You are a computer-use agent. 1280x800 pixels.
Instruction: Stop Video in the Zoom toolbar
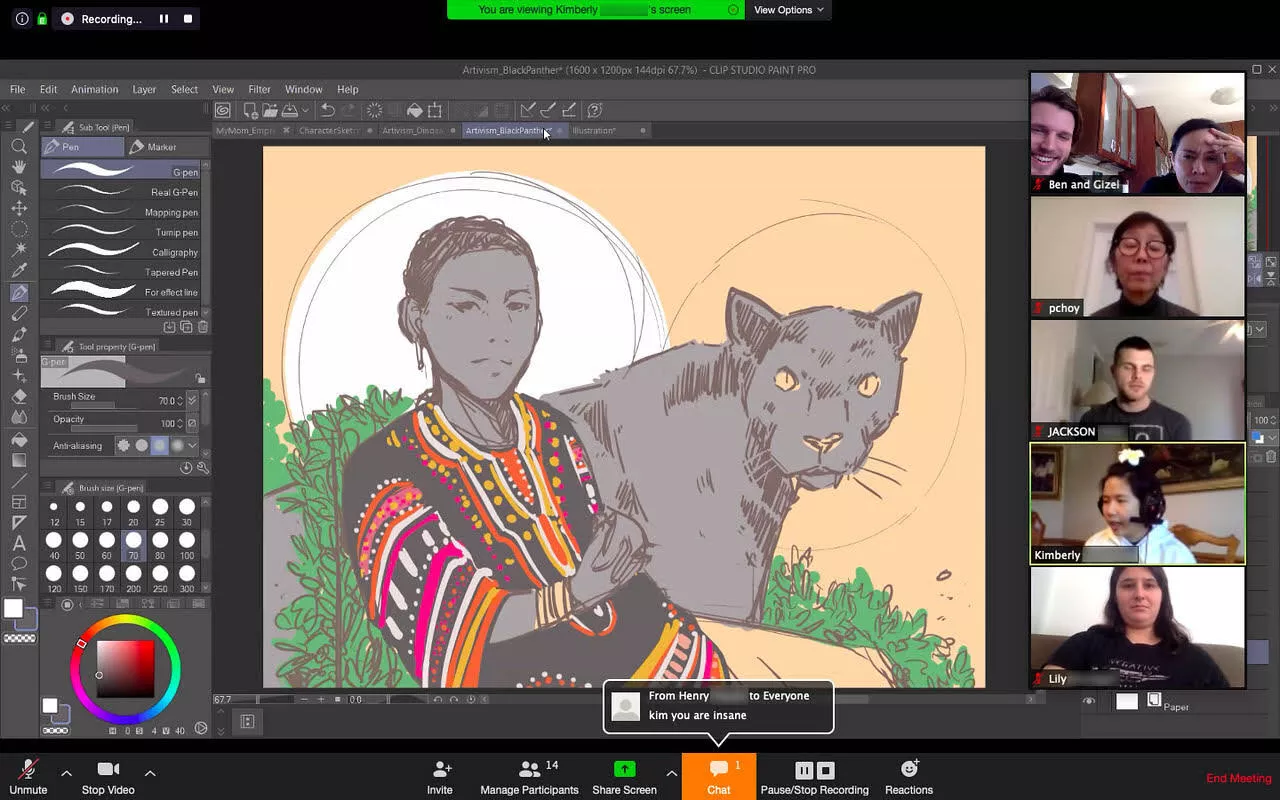pyautogui.click(x=108, y=776)
